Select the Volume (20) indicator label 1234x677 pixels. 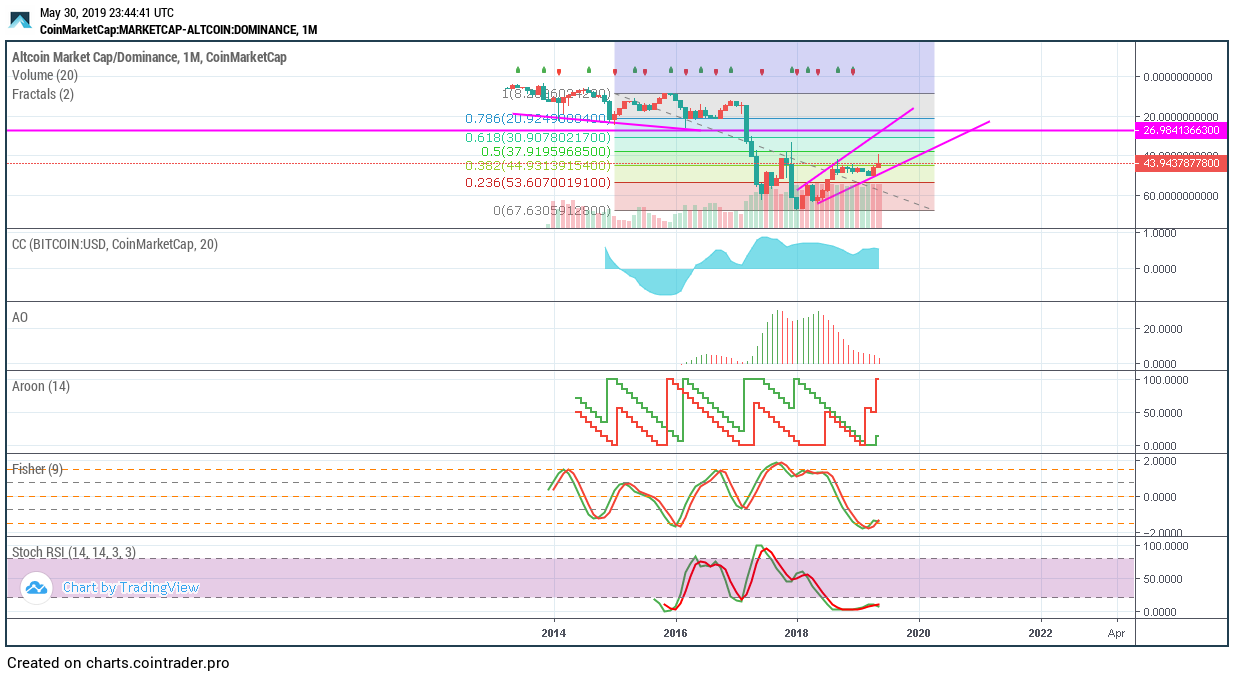[45, 76]
